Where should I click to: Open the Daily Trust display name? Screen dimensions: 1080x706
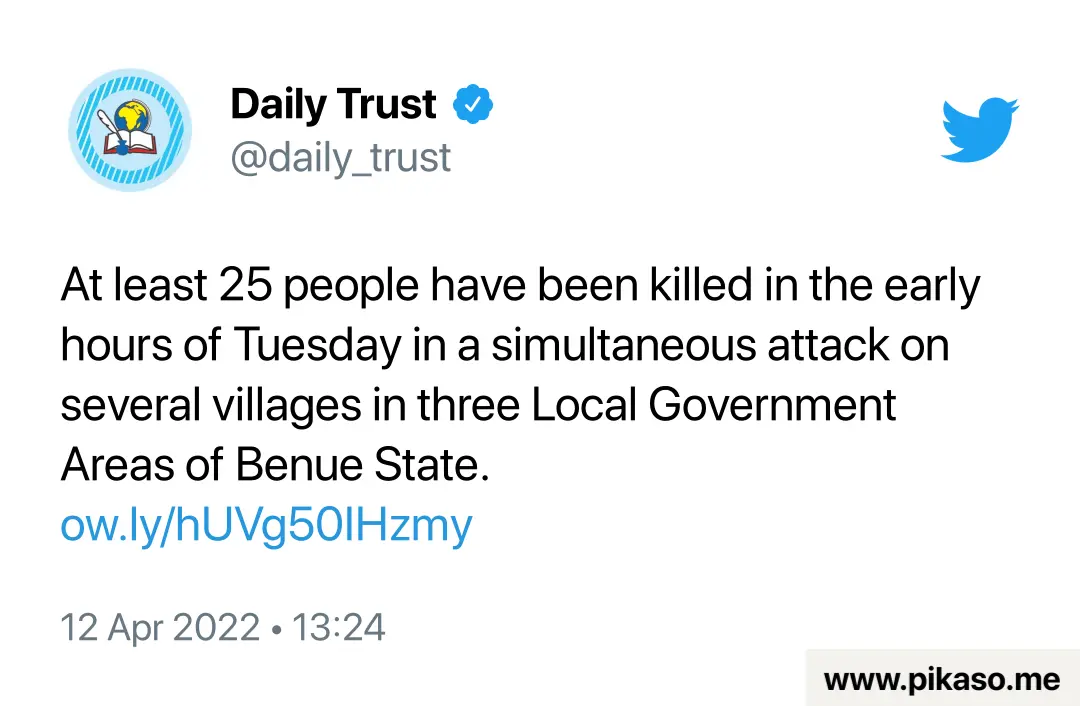click(333, 104)
